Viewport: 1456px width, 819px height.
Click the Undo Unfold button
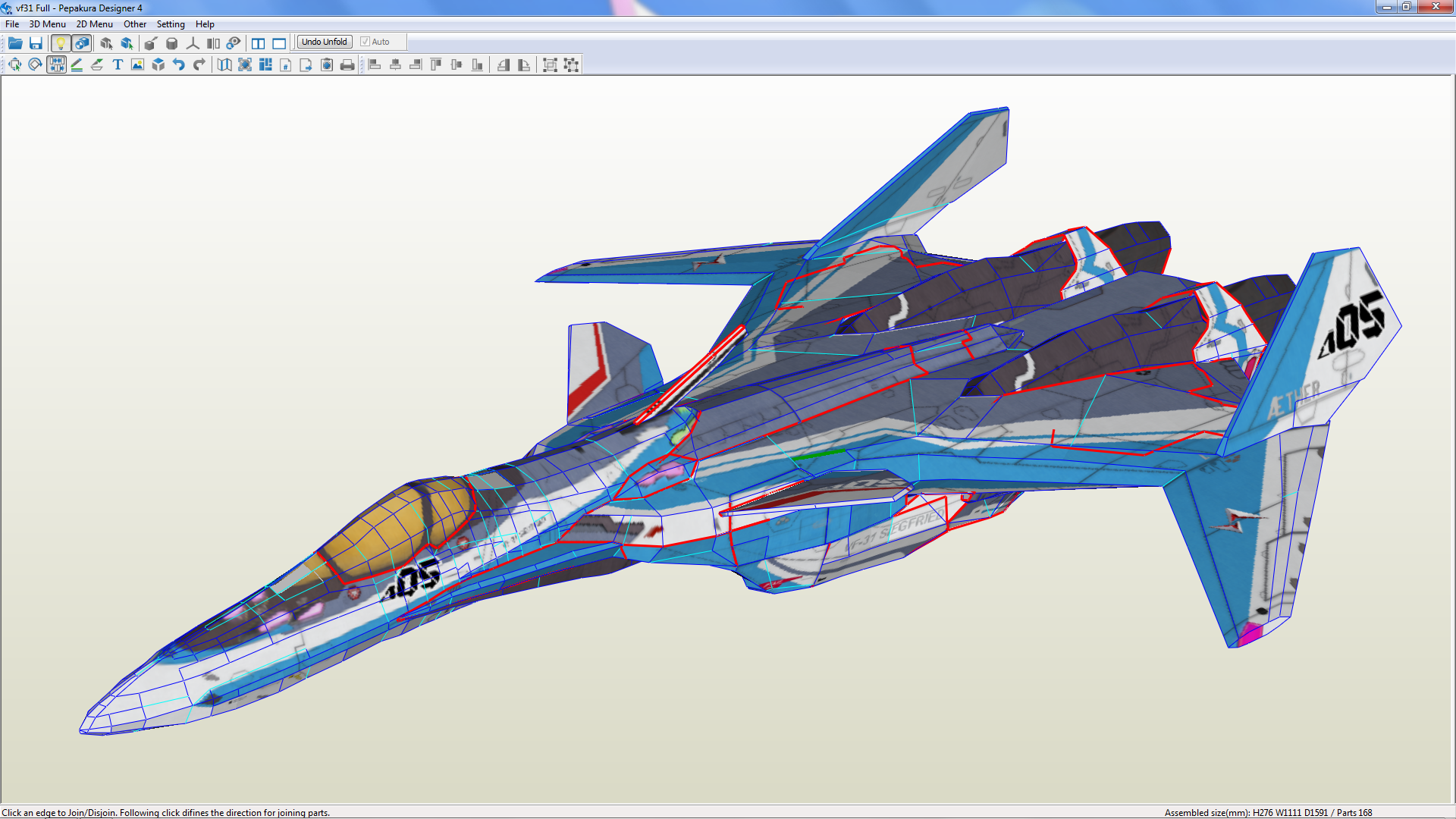(x=325, y=42)
